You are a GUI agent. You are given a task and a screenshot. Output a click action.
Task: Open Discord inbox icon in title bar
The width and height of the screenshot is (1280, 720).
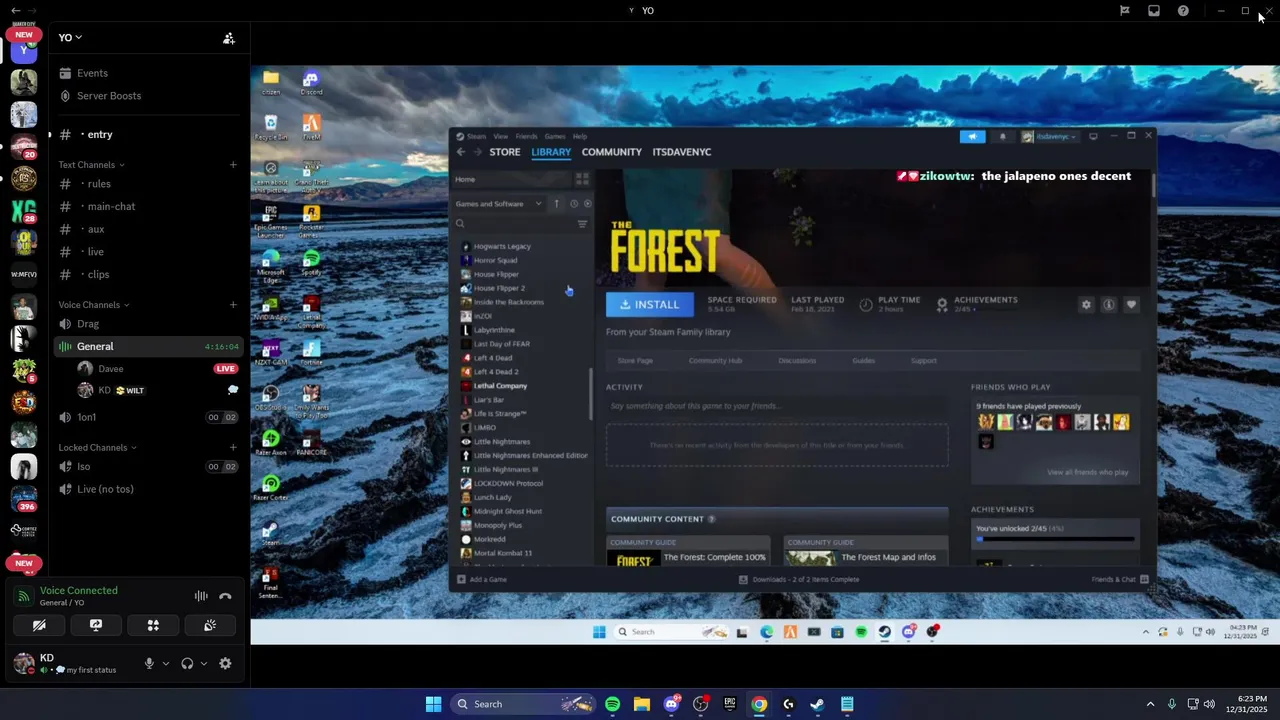(x=1154, y=10)
